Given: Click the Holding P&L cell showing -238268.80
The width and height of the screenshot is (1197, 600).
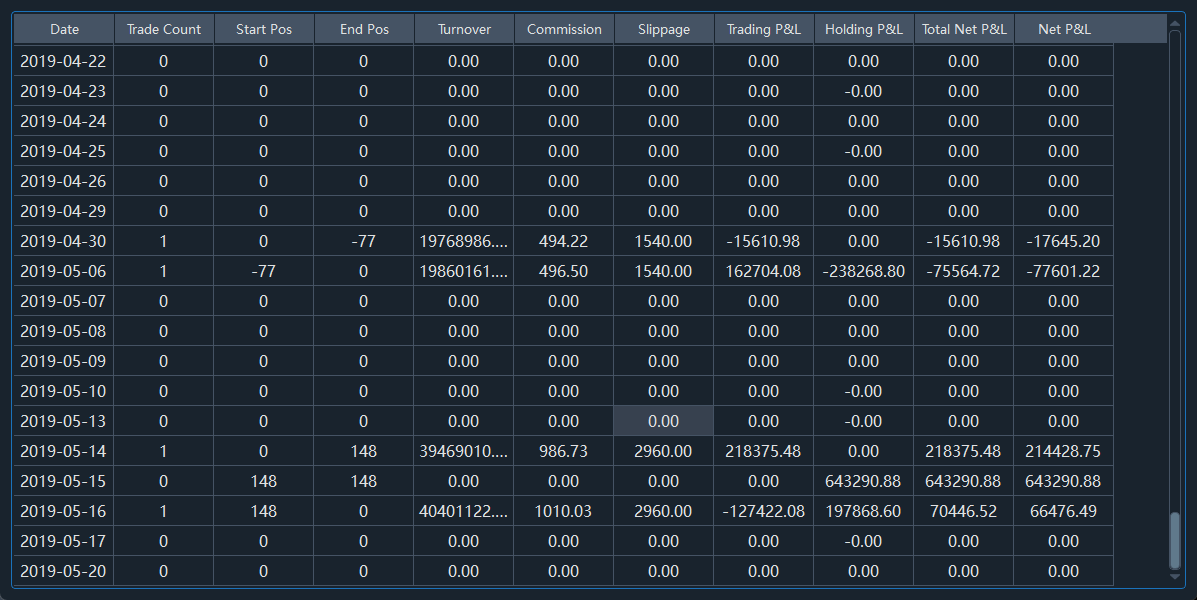Looking at the screenshot, I should pyautogui.click(x=864, y=271).
